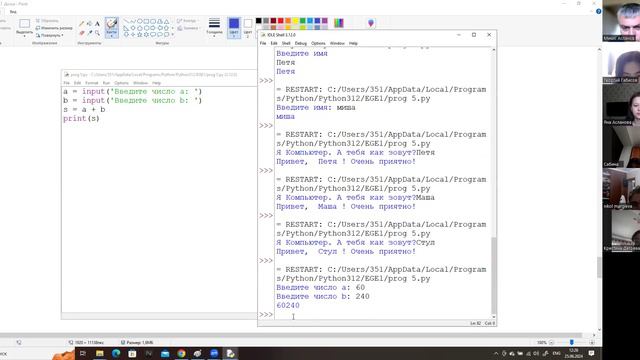Screen dimensions: 640x360
Task: Click the print(s) line in editor
Action: click(81, 118)
